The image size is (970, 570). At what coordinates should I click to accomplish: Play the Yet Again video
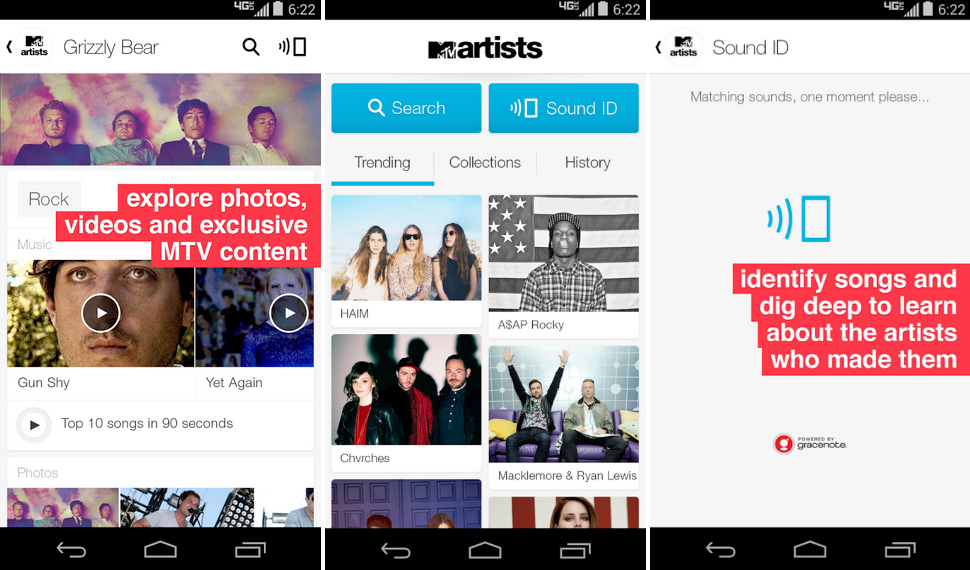(289, 313)
